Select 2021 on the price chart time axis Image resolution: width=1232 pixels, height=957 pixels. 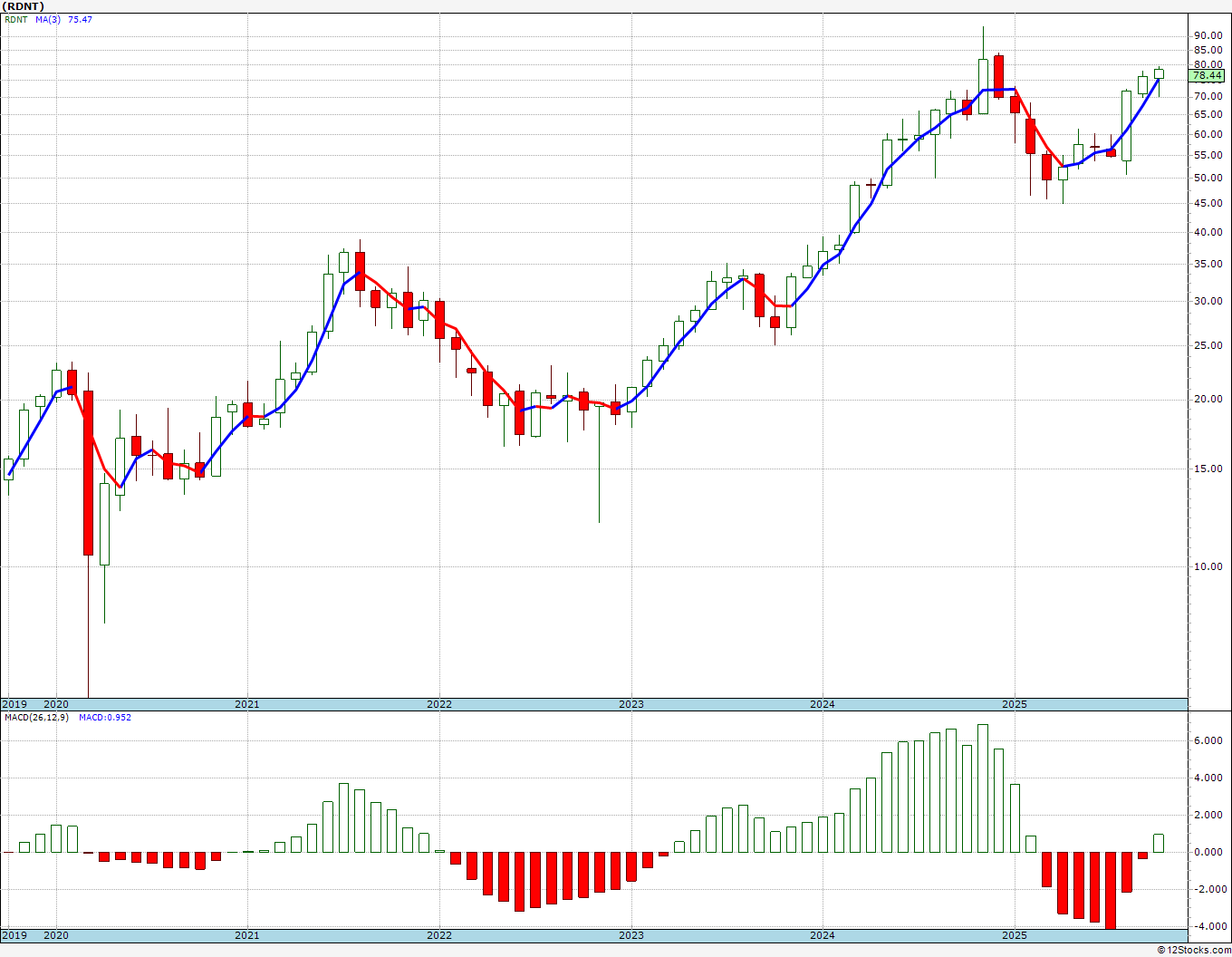(x=247, y=704)
